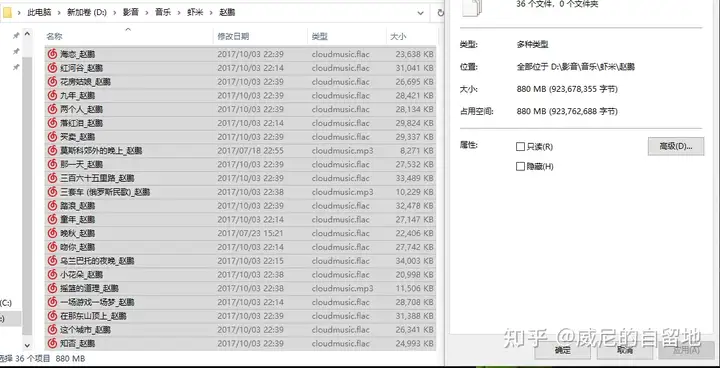
Task: Click the file icon beside 九年_赵鹏
Action: tap(52, 96)
